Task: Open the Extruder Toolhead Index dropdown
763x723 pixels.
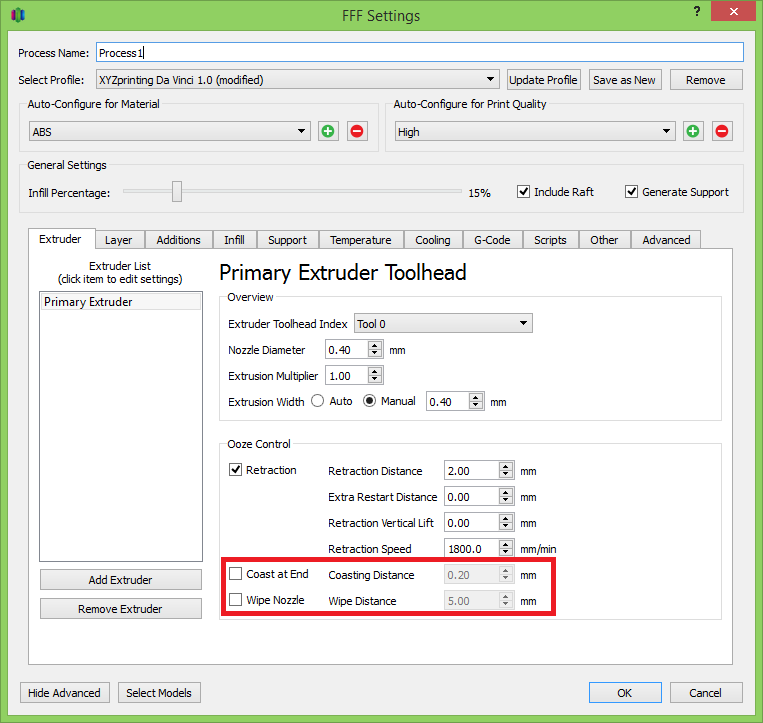Action: pyautogui.click(x=443, y=324)
